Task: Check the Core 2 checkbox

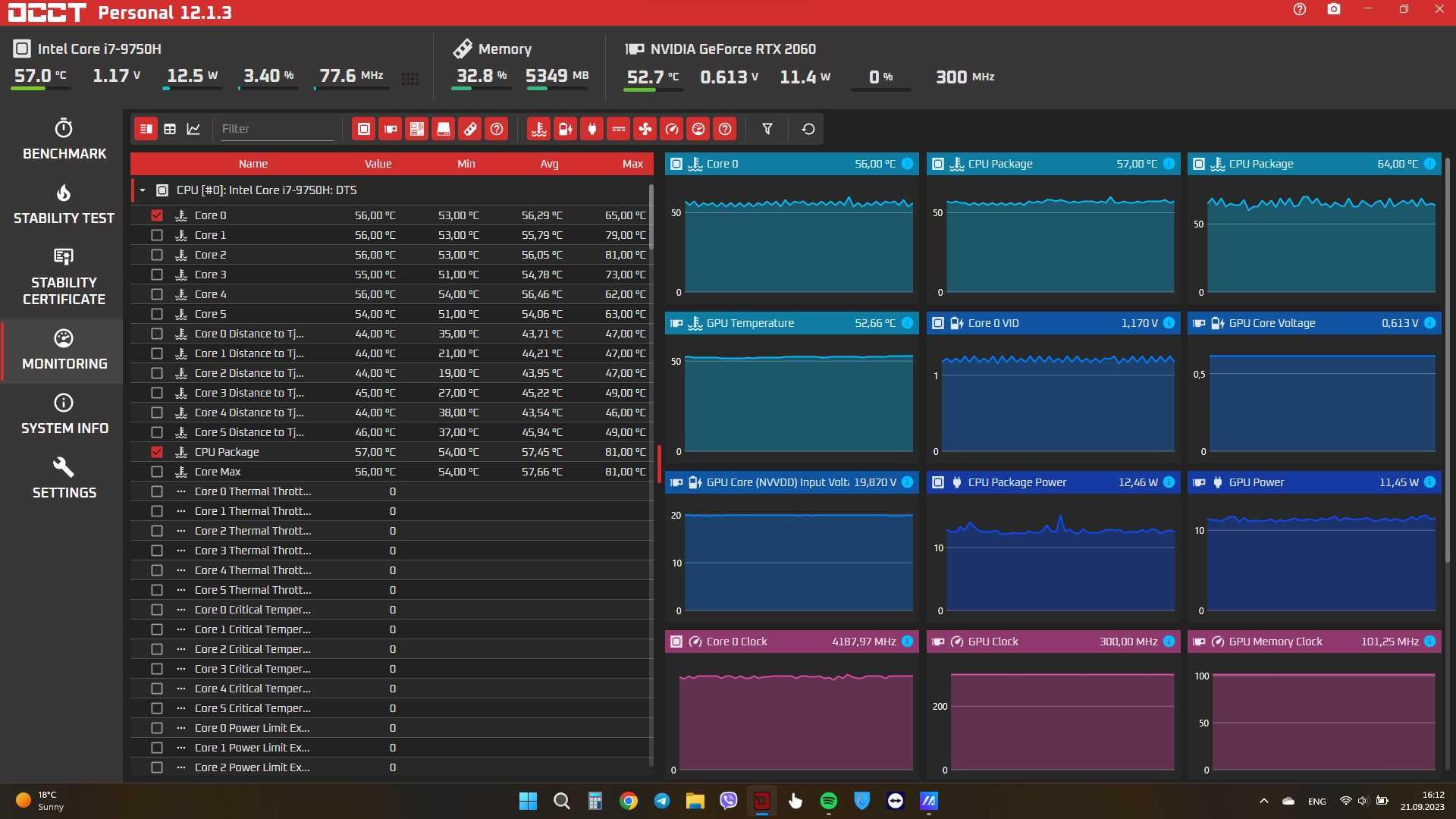Action: coord(157,255)
